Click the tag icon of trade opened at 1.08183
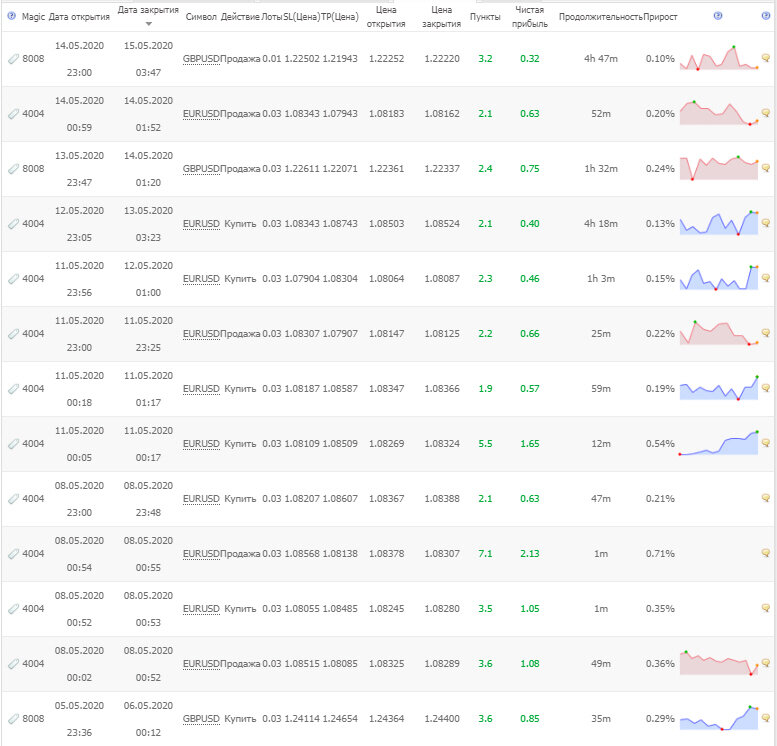Image resolution: width=777 pixels, height=746 pixels. click(x=13, y=114)
